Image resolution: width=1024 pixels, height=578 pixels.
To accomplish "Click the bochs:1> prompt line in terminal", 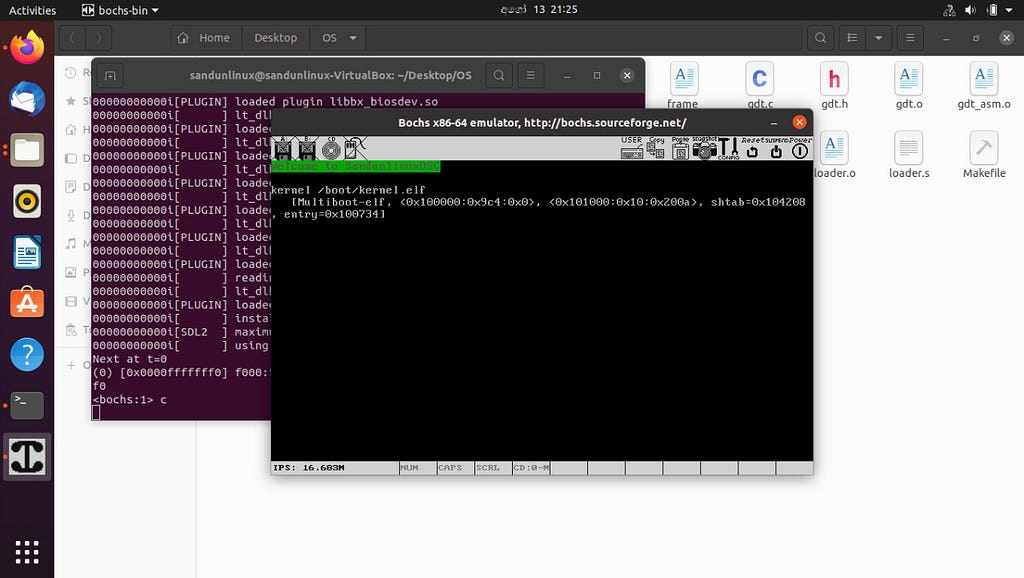I will click(129, 400).
